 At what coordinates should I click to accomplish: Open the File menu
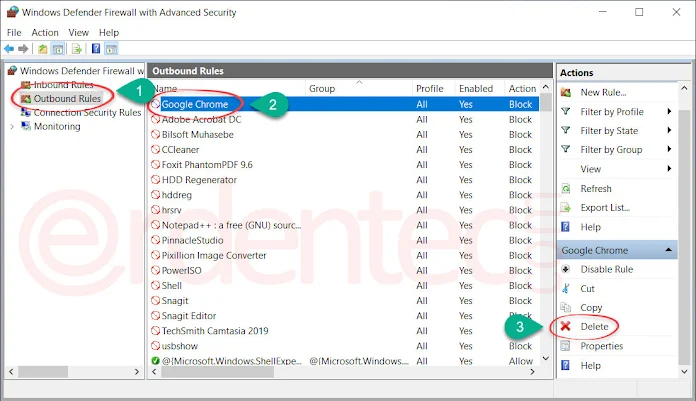pyautogui.click(x=14, y=32)
